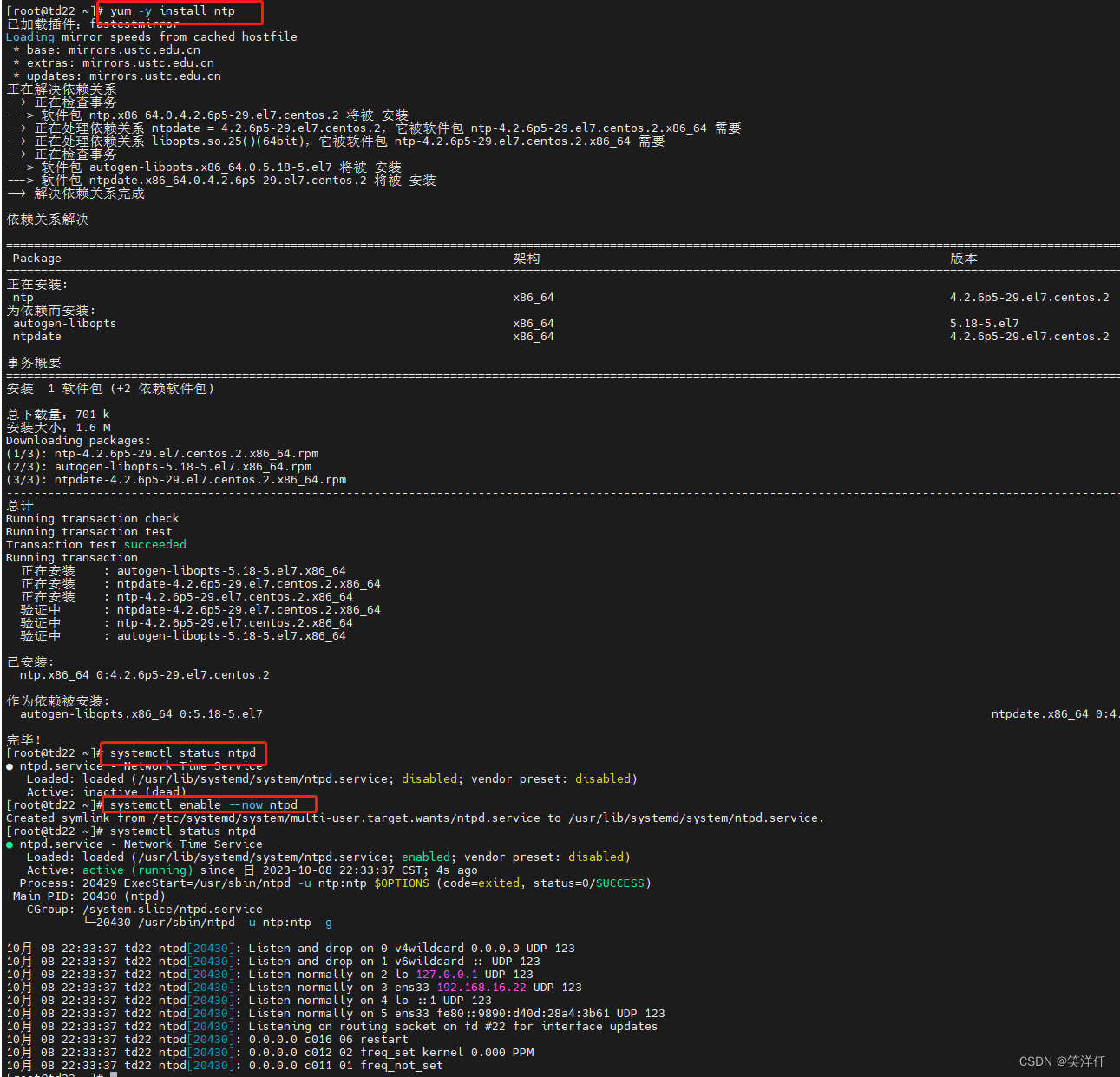Viewport: 1120px width, 1077px height.
Task: Click 'fe80::9890:d40d:28a4:3b61' IPv6 address
Action: [523, 1014]
